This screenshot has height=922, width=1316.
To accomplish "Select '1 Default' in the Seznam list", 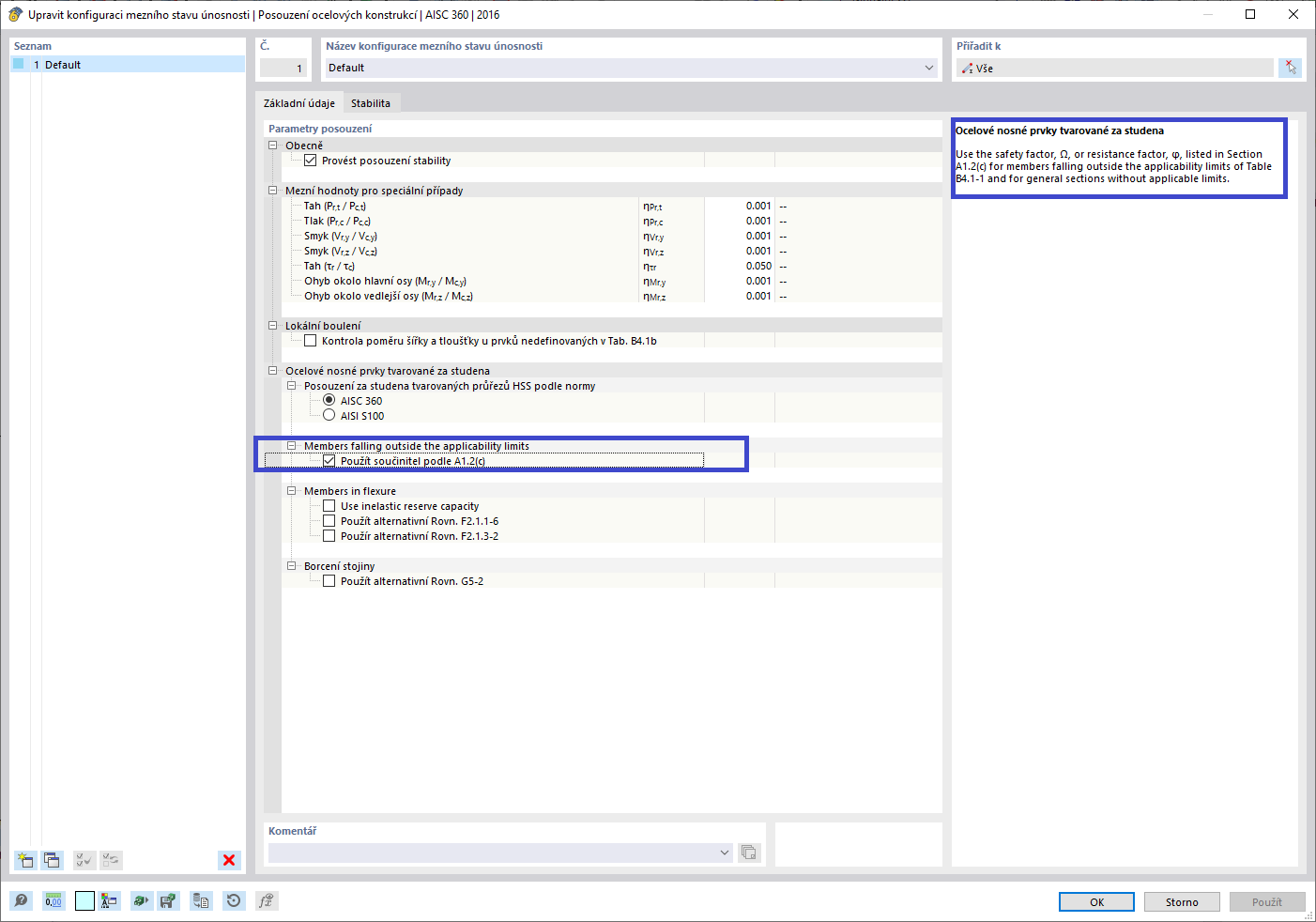I will [x=128, y=65].
